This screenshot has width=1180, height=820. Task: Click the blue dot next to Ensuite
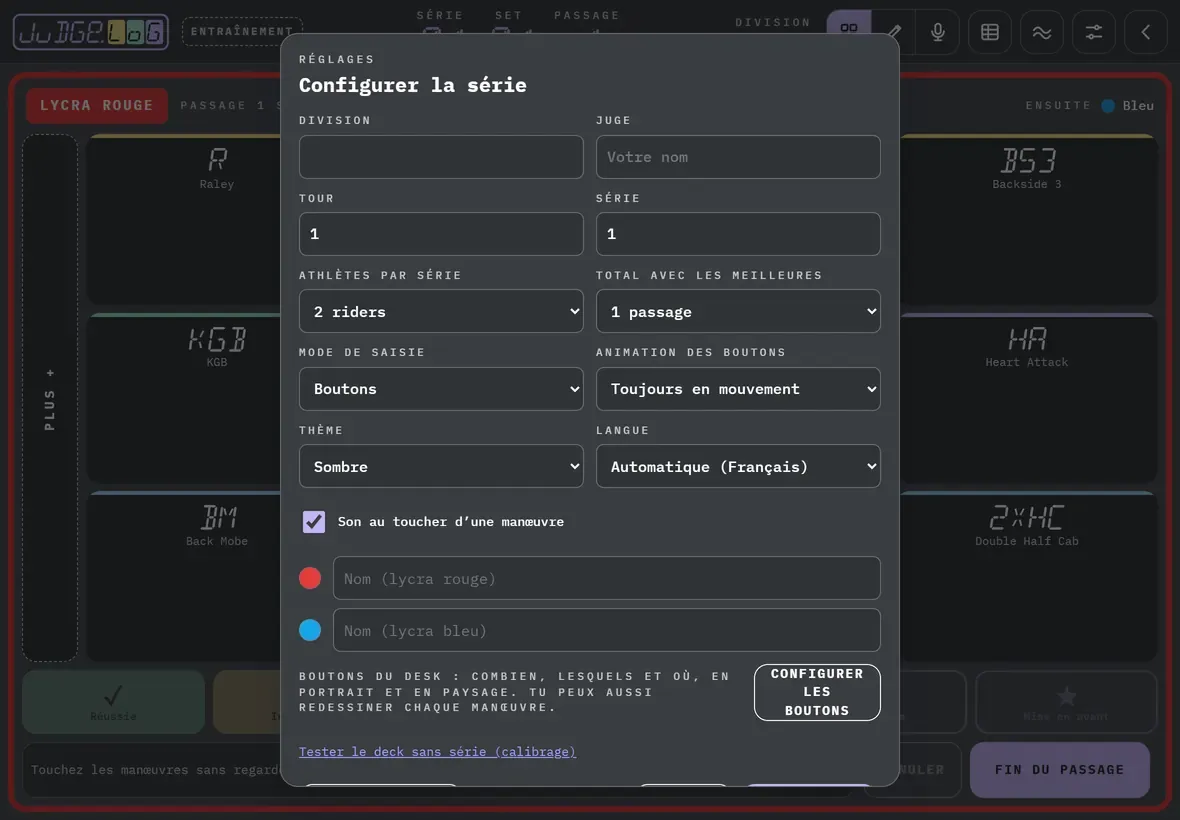[1108, 105]
